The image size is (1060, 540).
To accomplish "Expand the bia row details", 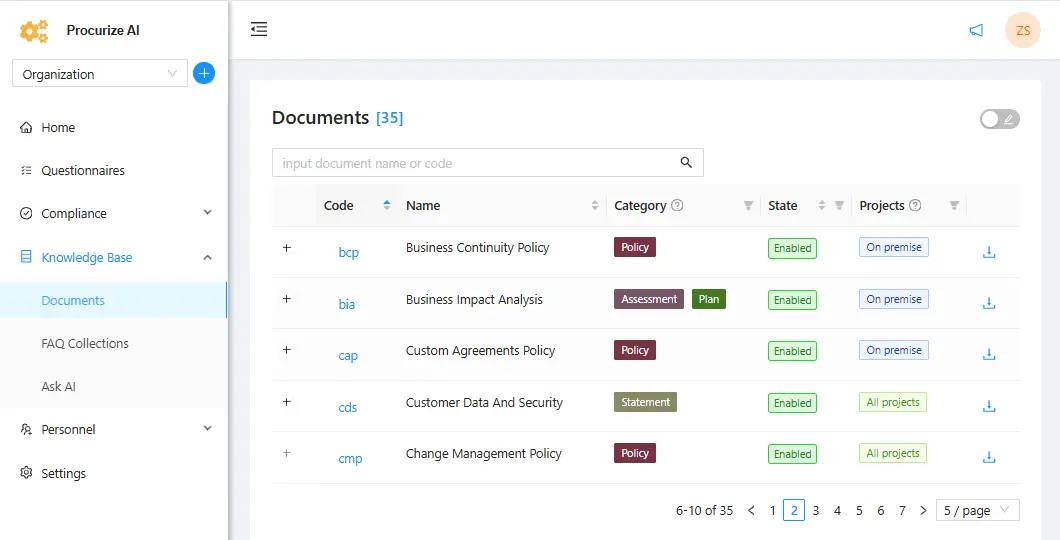I will [x=287, y=299].
